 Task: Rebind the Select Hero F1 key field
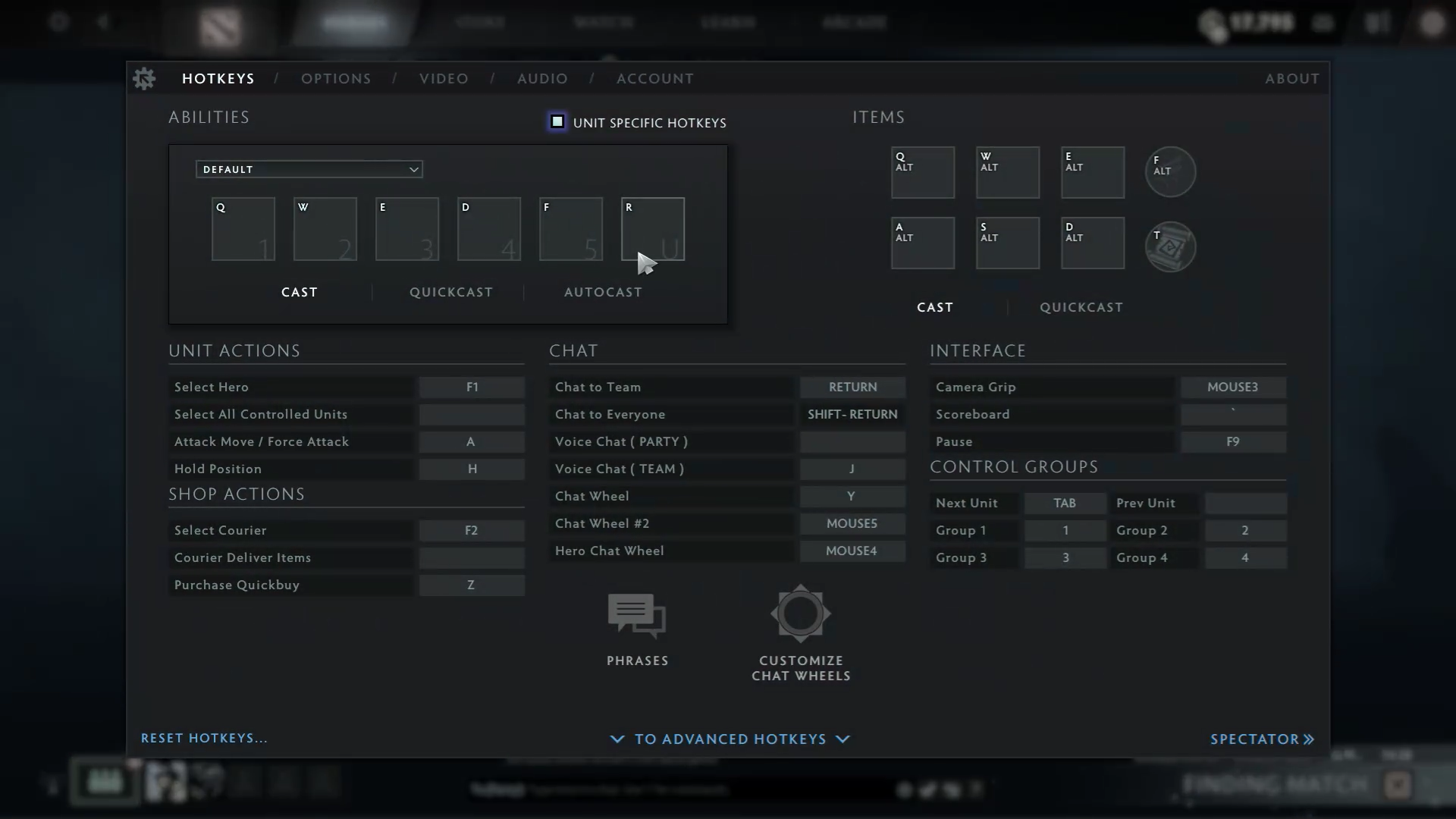pyautogui.click(x=472, y=387)
